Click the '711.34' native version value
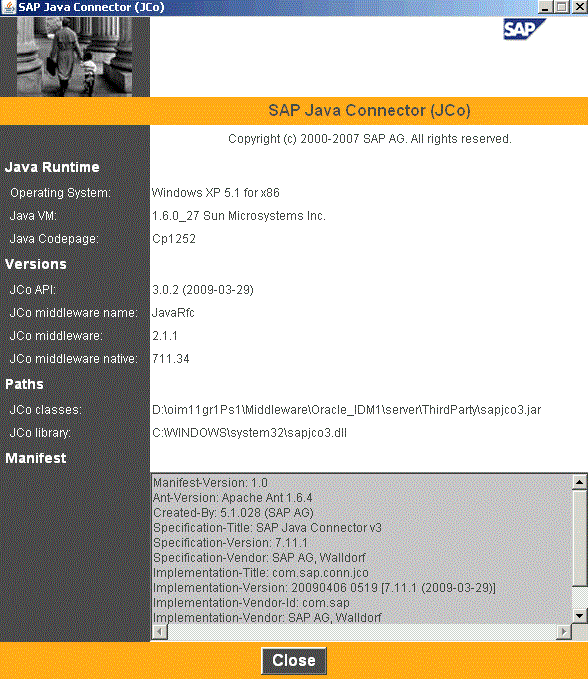This screenshot has height=679, width=588. click(171, 359)
